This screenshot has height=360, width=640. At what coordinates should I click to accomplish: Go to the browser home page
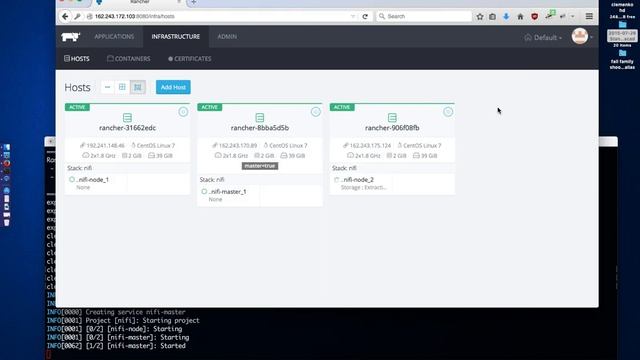coord(520,16)
